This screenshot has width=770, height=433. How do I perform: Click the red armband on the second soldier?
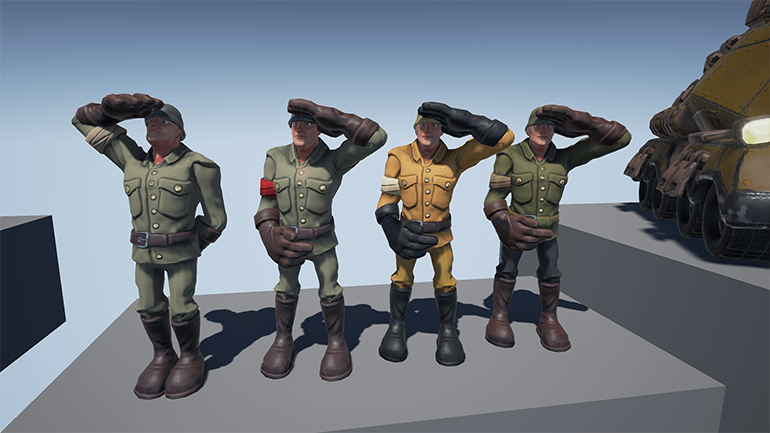(x=267, y=188)
